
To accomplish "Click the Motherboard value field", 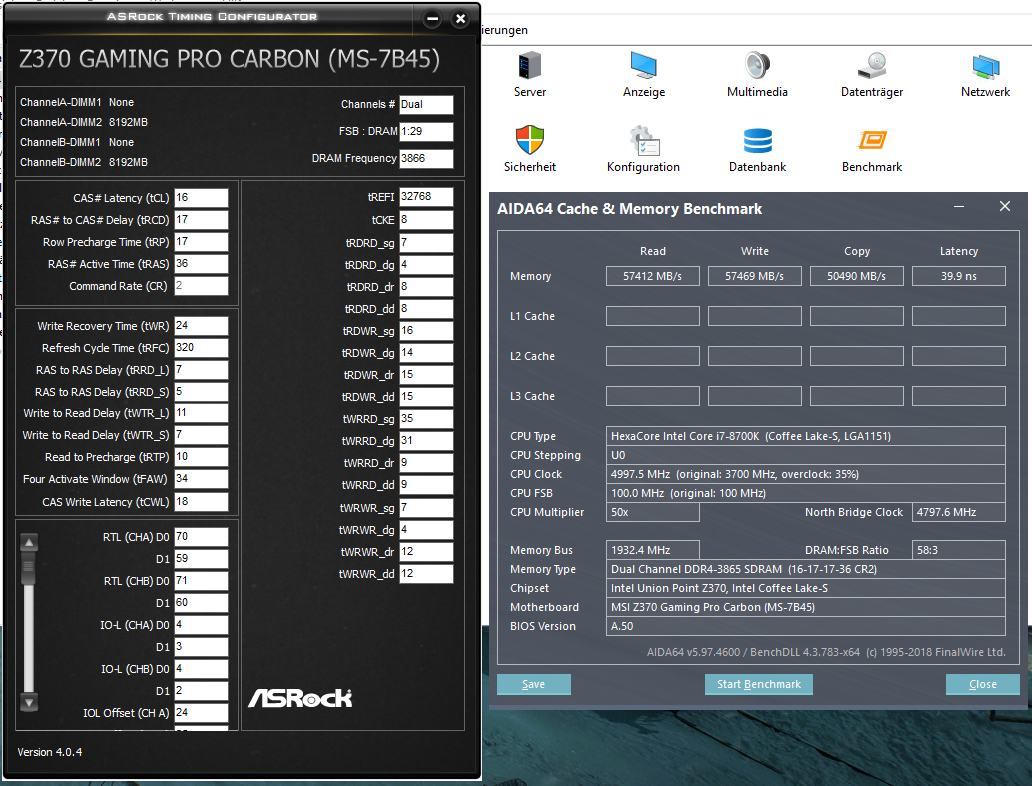I will pyautogui.click(x=806, y=607).
